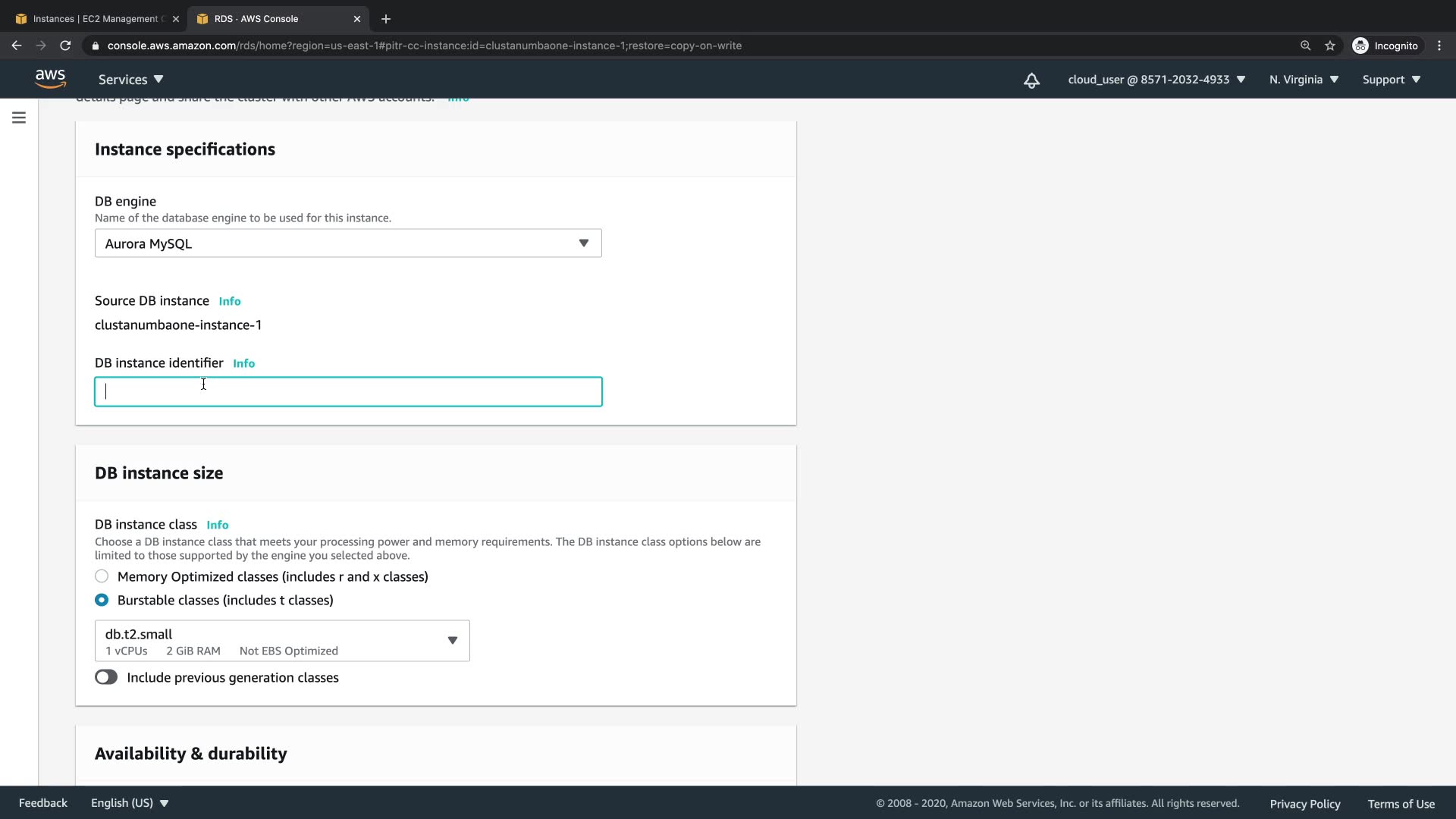
Task: Open Chrome three-dot menu
Action: click(1439, 45)
